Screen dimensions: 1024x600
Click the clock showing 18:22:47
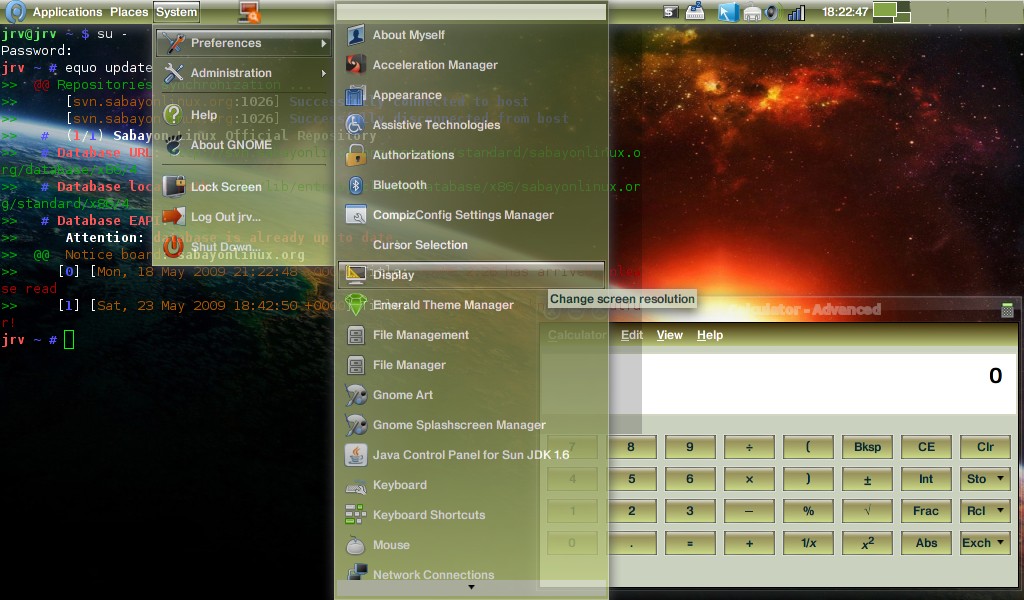coord(845,12)
